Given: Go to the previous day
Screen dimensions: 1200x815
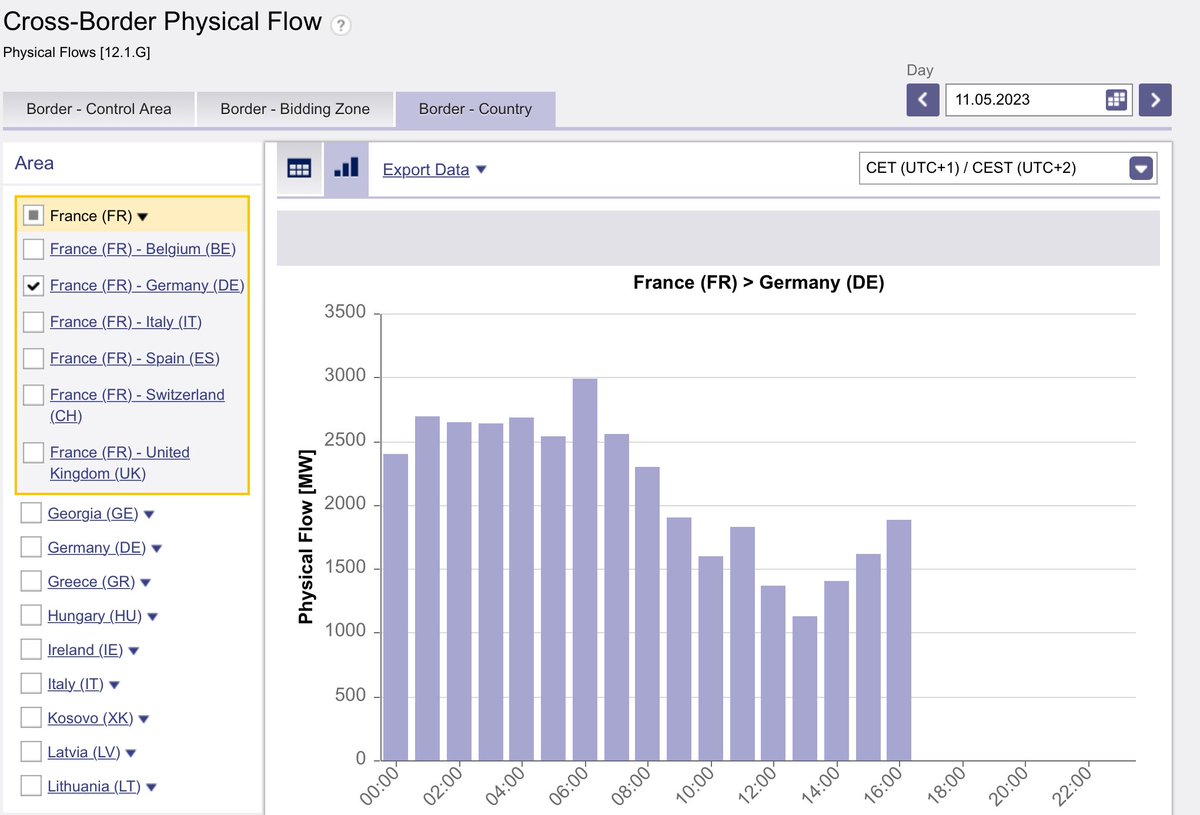Looking at the screenshot, I should [923, 99].
